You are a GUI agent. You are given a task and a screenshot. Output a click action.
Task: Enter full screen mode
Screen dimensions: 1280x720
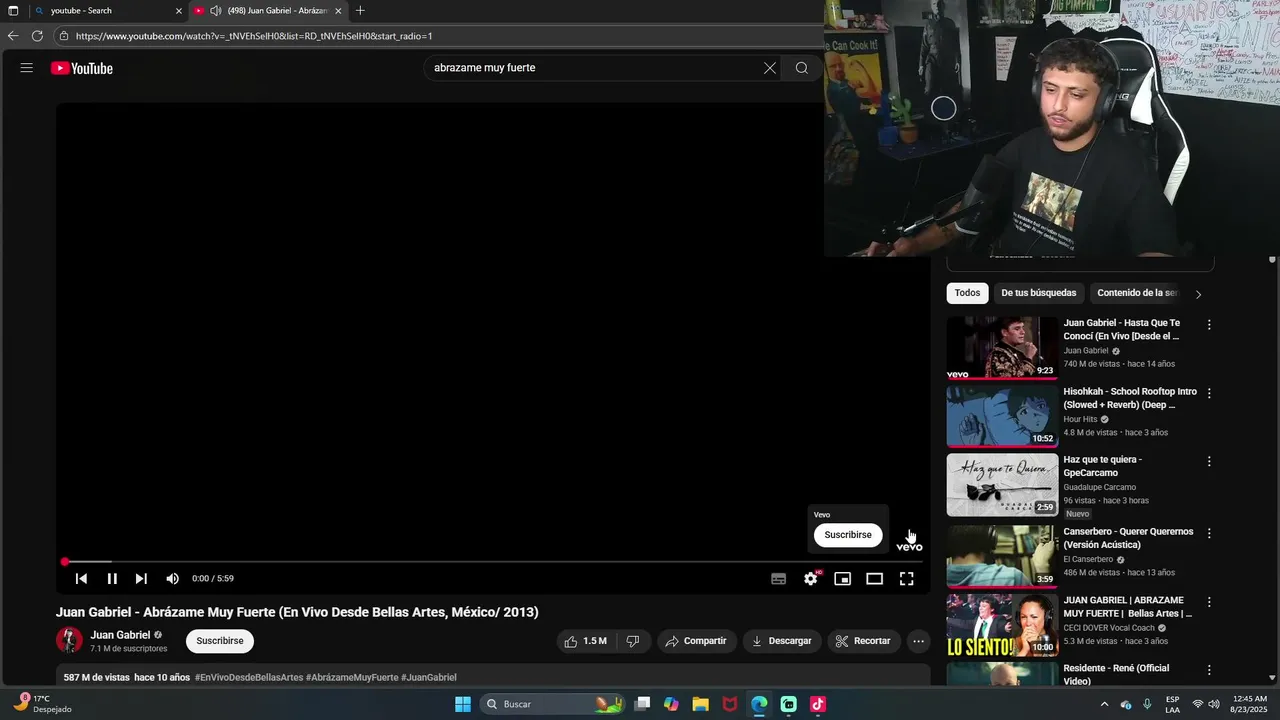(x=906, y=579)
